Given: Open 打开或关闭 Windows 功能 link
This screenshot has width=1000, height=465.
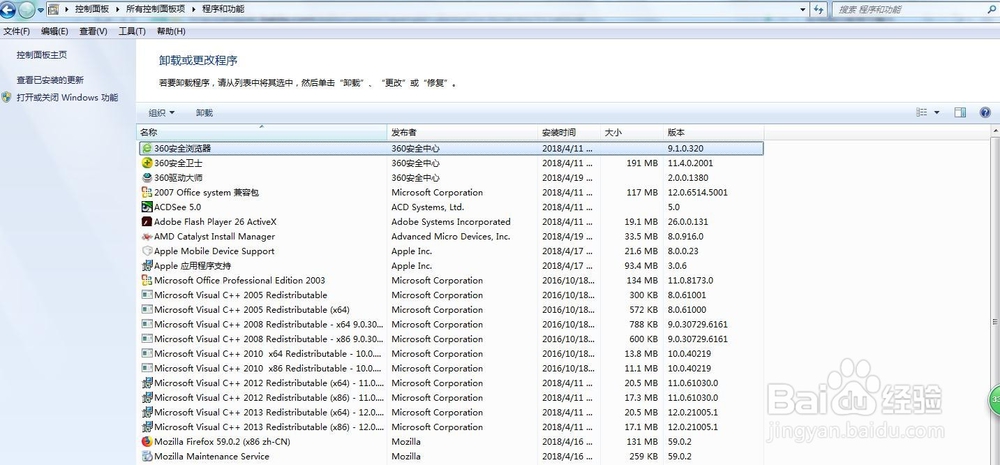Looking at the screenshot, I should 67,98.
